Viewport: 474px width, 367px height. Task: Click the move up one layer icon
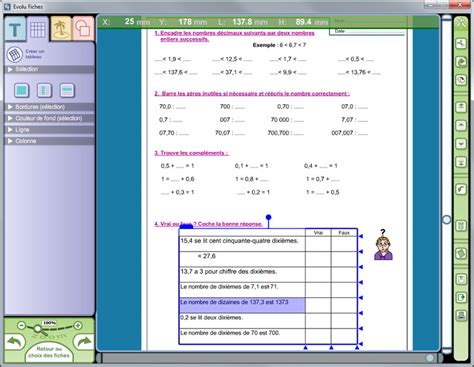click(x=461, y=126)
